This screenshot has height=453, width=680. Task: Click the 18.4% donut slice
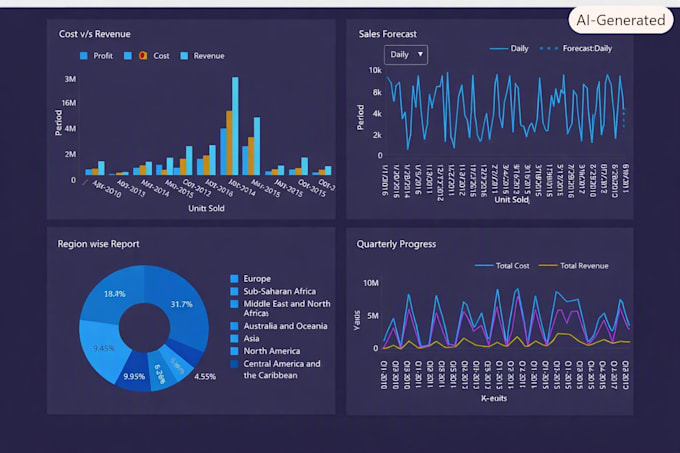[x=114, y=294]
